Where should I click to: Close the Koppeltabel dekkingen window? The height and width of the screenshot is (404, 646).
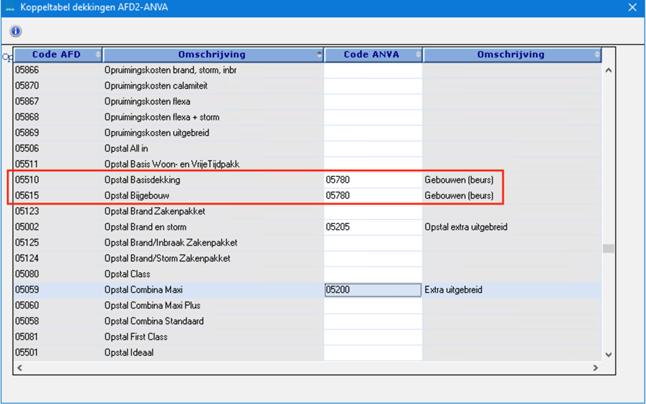[632, 8]
